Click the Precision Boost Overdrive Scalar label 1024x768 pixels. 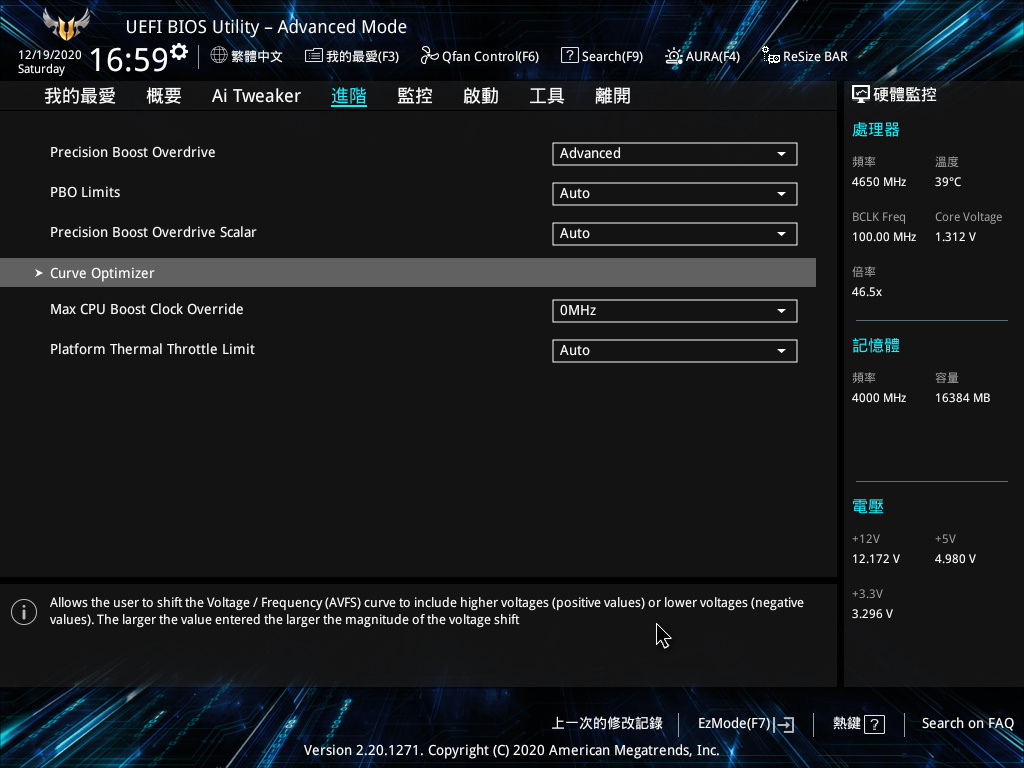click(153, 232)
